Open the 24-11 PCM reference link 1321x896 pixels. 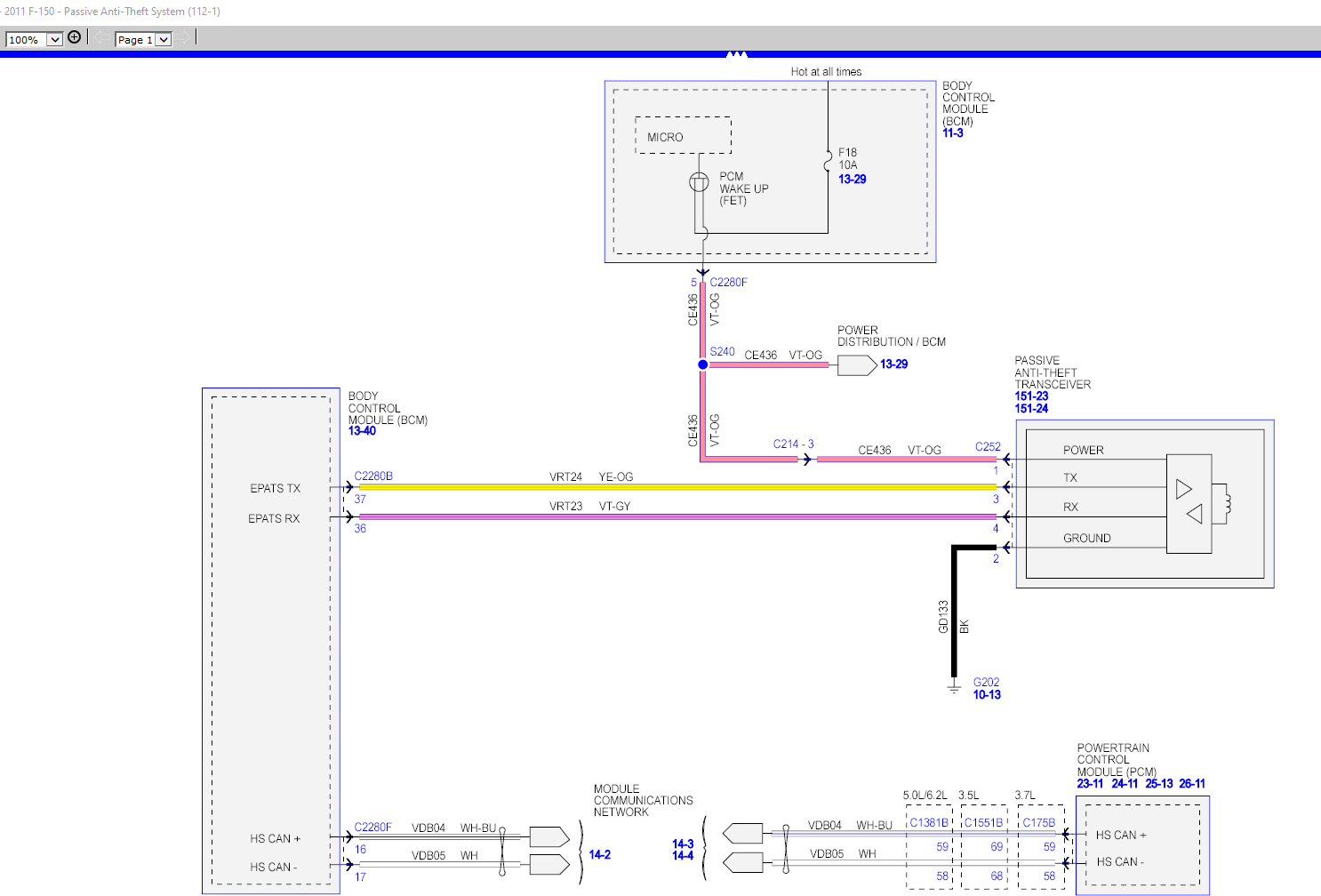pyautogui.click(x=1125, y=784)
